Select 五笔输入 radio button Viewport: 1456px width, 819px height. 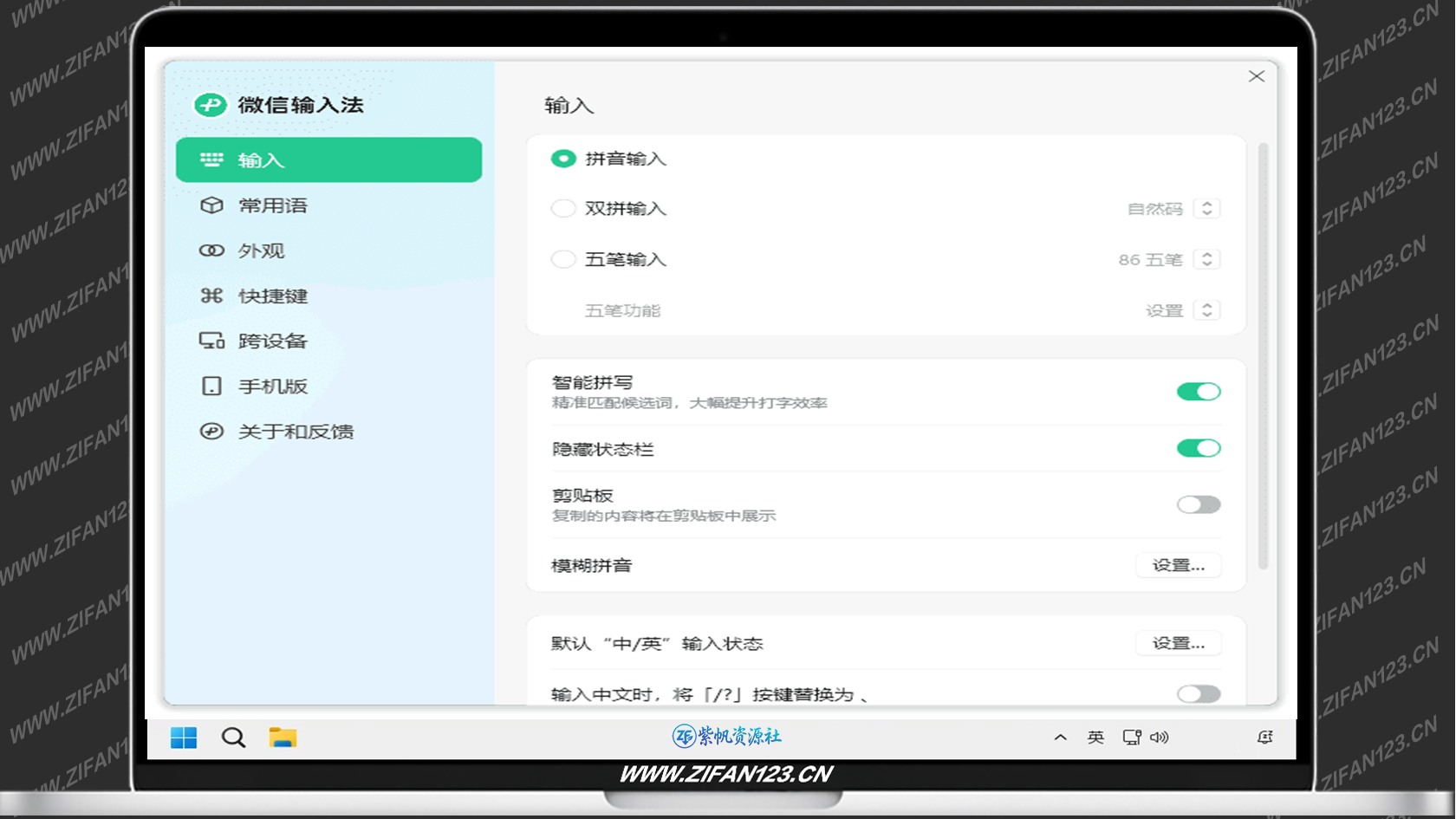pos(563,259)
